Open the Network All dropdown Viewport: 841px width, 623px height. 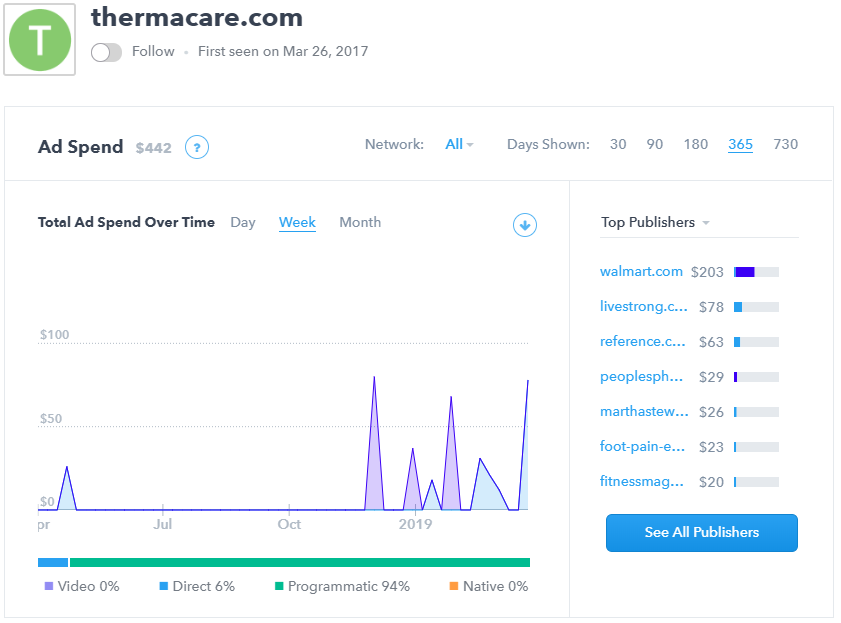point(459,144)
